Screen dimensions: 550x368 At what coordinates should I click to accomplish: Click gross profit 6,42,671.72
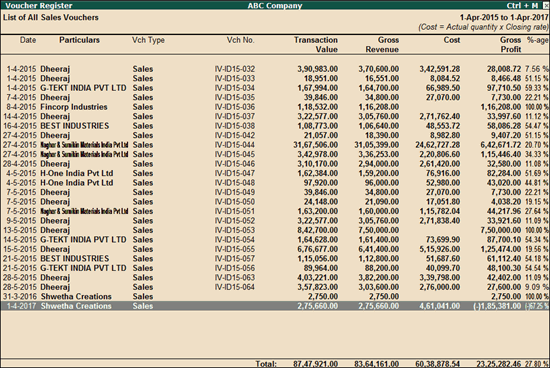click(501, 145)
